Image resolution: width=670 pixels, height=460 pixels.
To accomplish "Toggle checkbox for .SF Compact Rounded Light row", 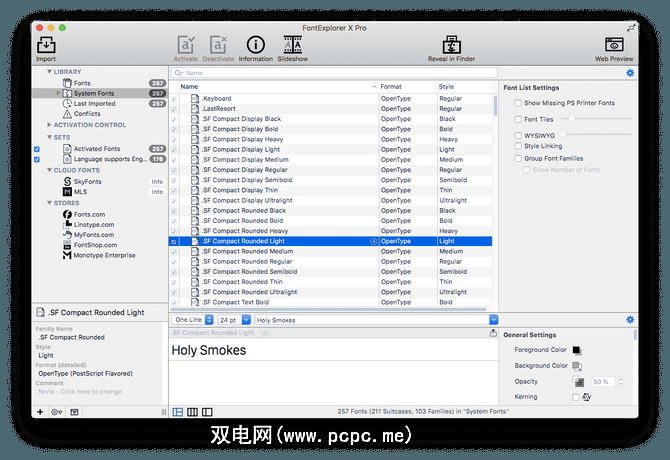I will click(174, 241).
